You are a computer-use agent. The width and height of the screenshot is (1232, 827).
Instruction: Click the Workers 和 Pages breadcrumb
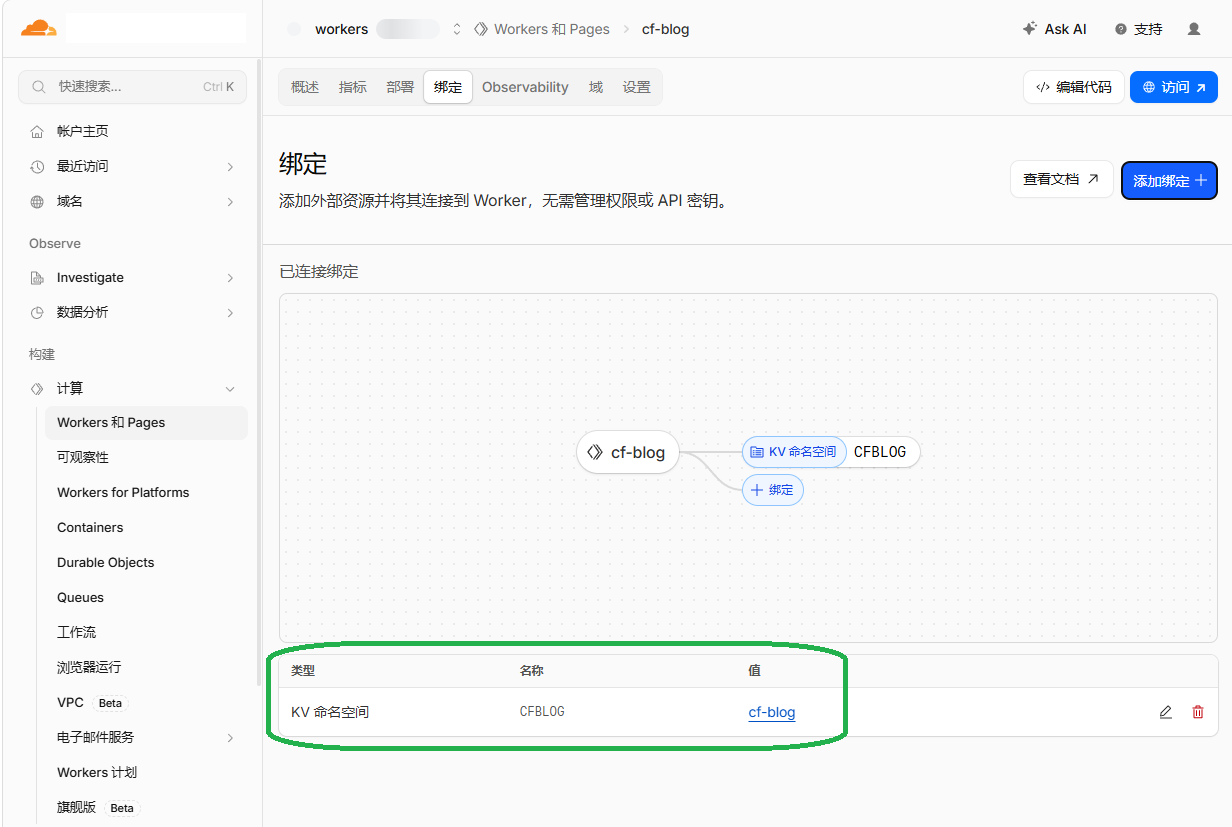coord(541,29)
